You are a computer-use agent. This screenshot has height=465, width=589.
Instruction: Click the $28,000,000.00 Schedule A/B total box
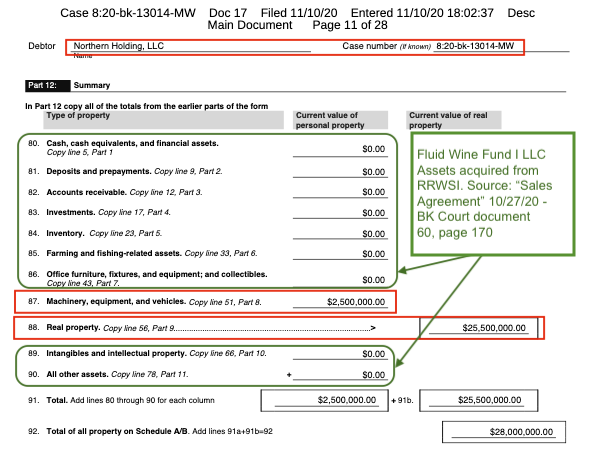[x=504, y=432]
